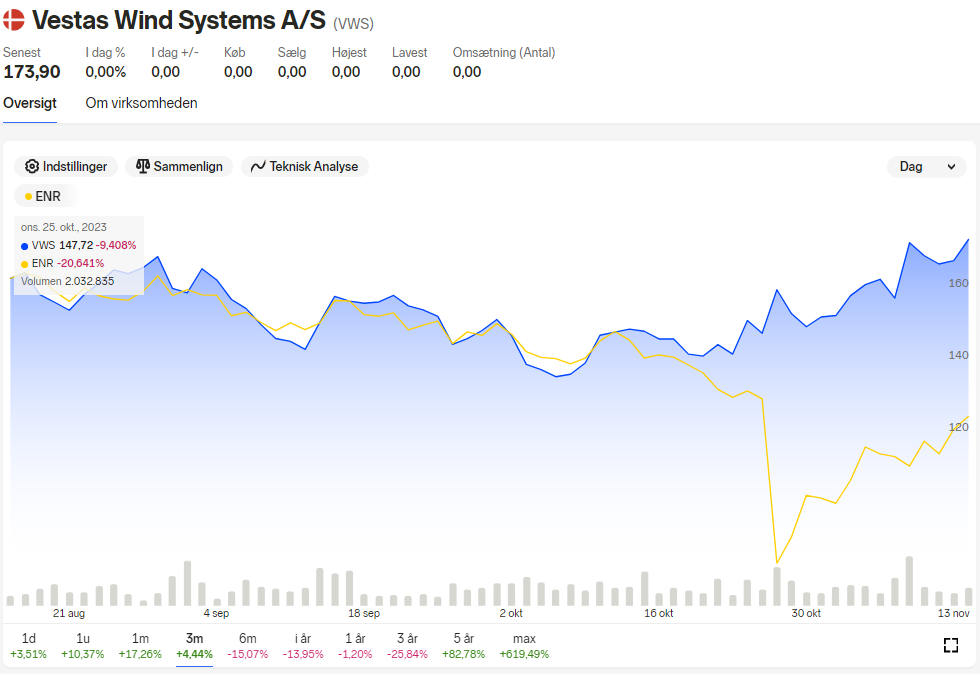
Task: Click the (VWS) ticker symbol text
Action: pyautogui.click(x=353, y=24)
